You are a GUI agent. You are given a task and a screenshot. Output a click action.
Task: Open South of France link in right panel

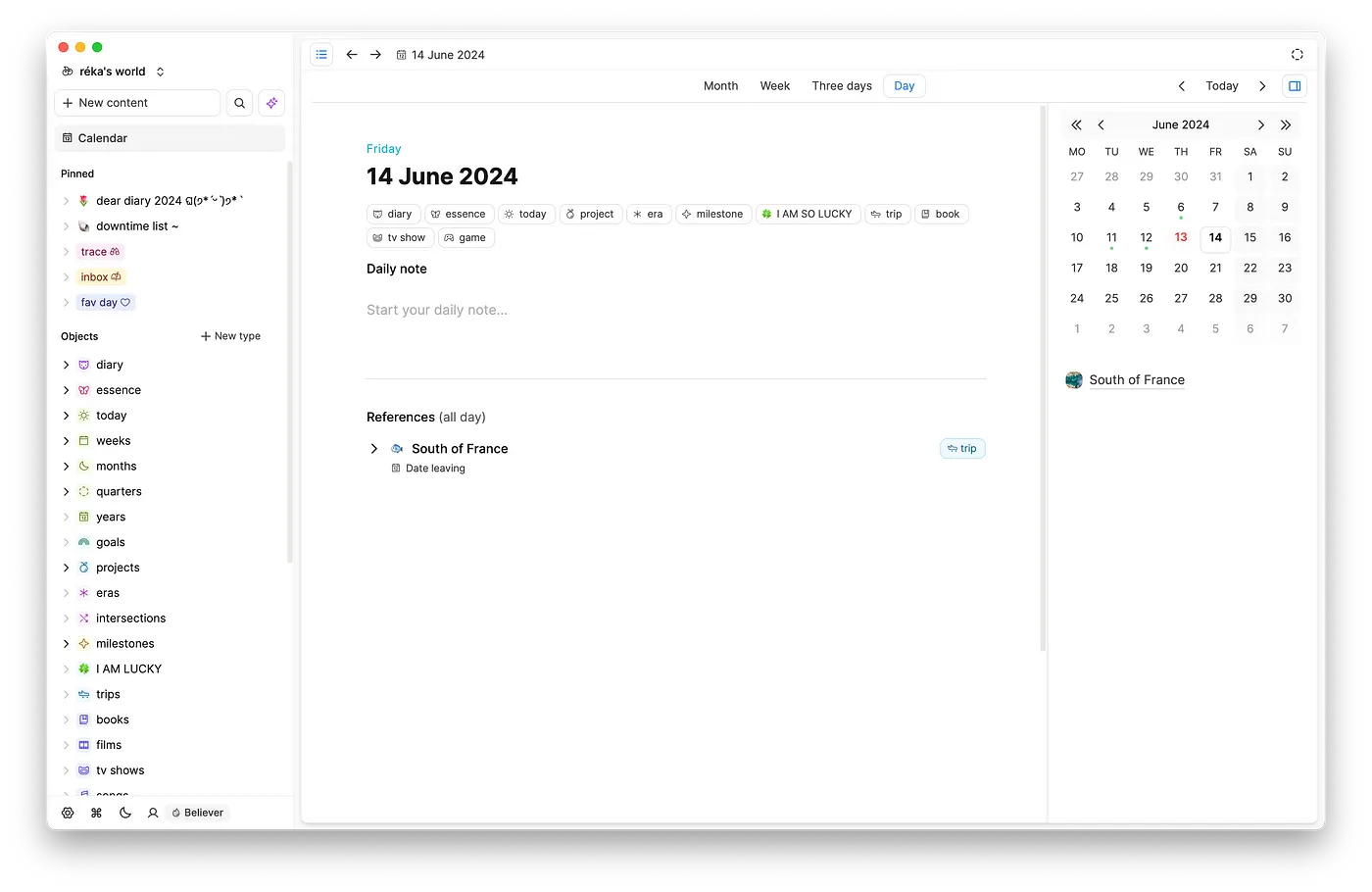pyautogui.click(x=1136, y=380)
